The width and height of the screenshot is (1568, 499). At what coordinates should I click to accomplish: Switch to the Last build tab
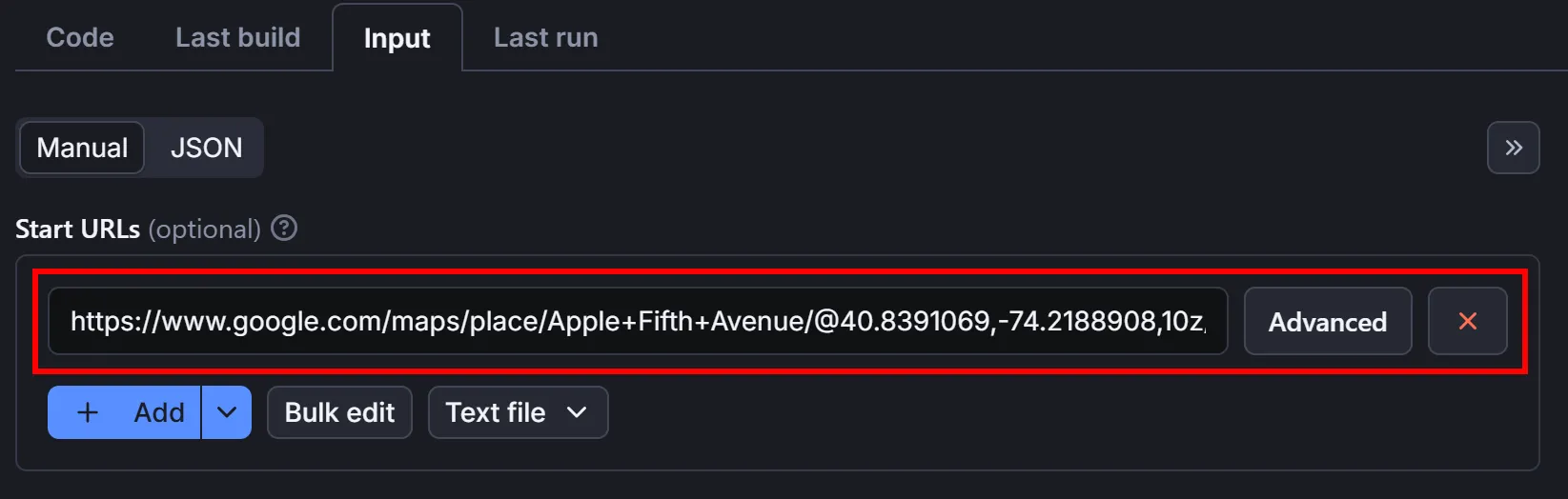coord(237,37)
